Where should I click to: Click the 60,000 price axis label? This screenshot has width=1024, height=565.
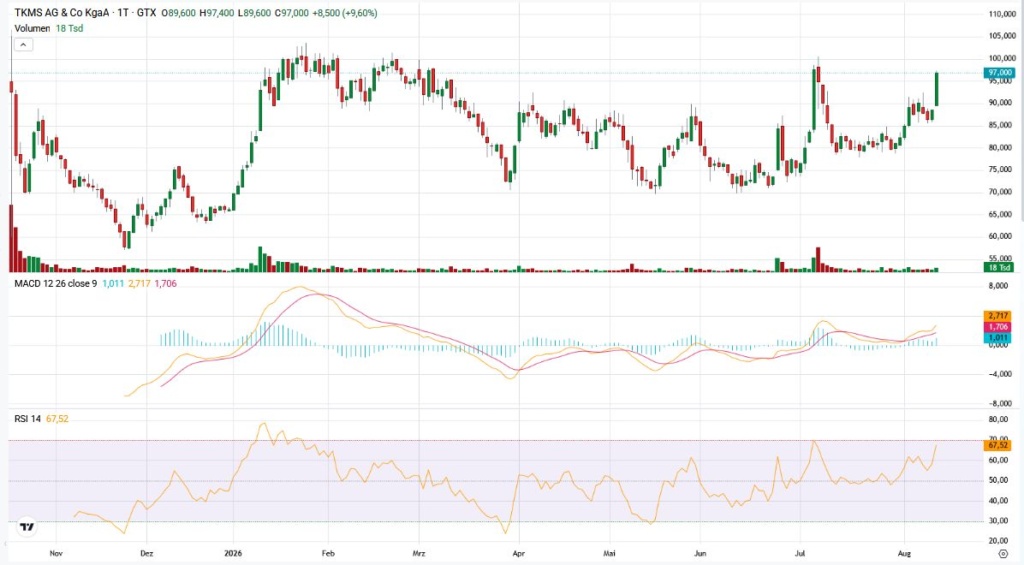click(x=1001, y=236)
